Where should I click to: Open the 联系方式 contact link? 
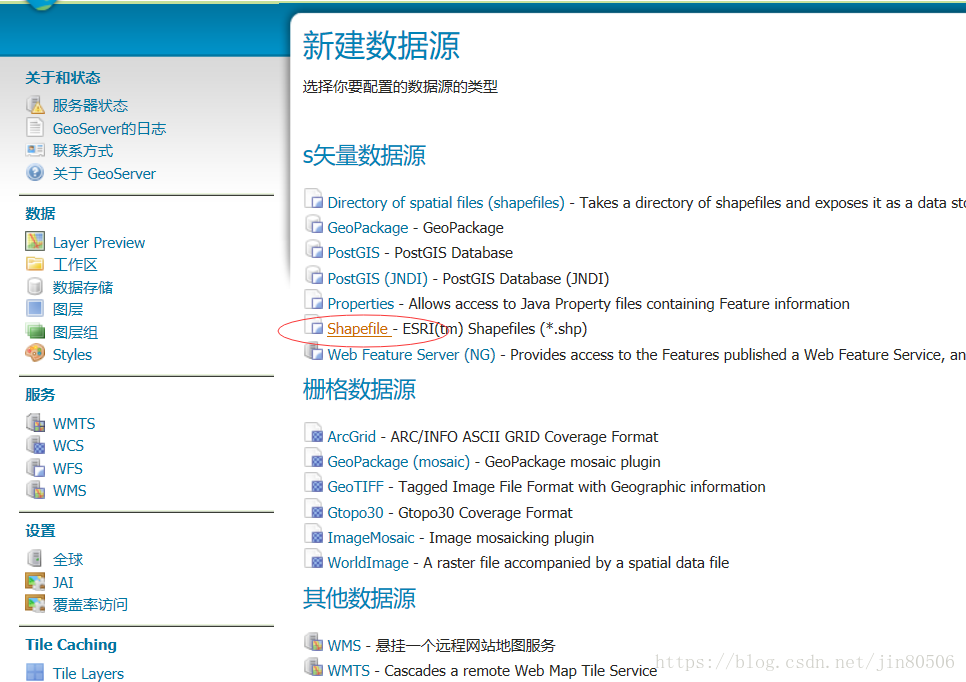[83, 150]
